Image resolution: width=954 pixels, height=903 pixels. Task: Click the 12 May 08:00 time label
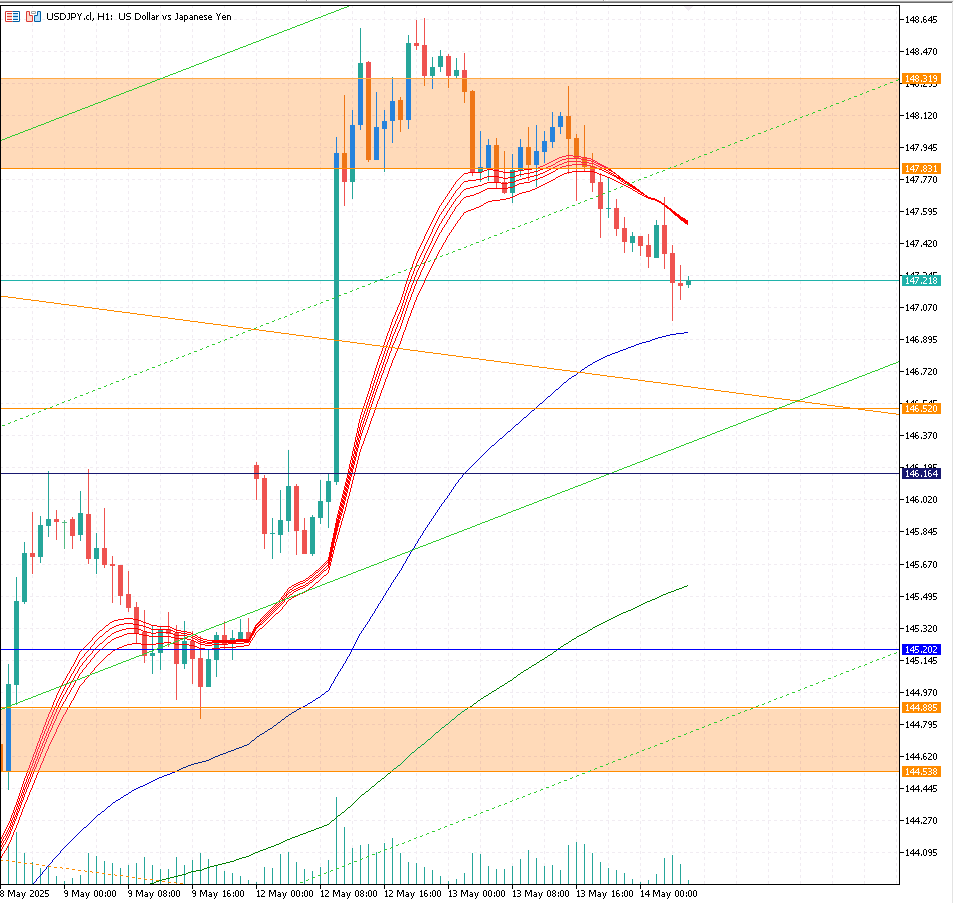click(348, 894)
